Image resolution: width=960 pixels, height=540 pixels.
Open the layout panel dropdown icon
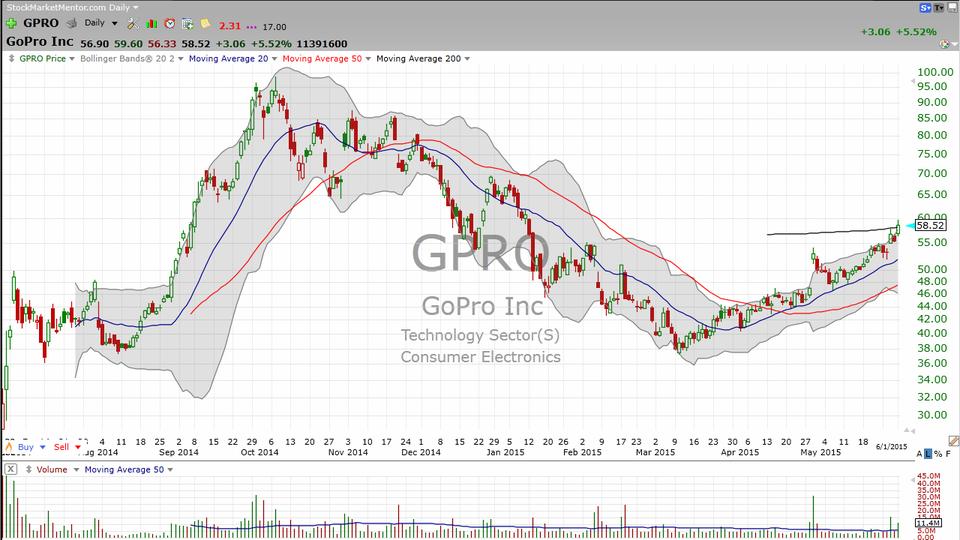(x=953, y=8)
